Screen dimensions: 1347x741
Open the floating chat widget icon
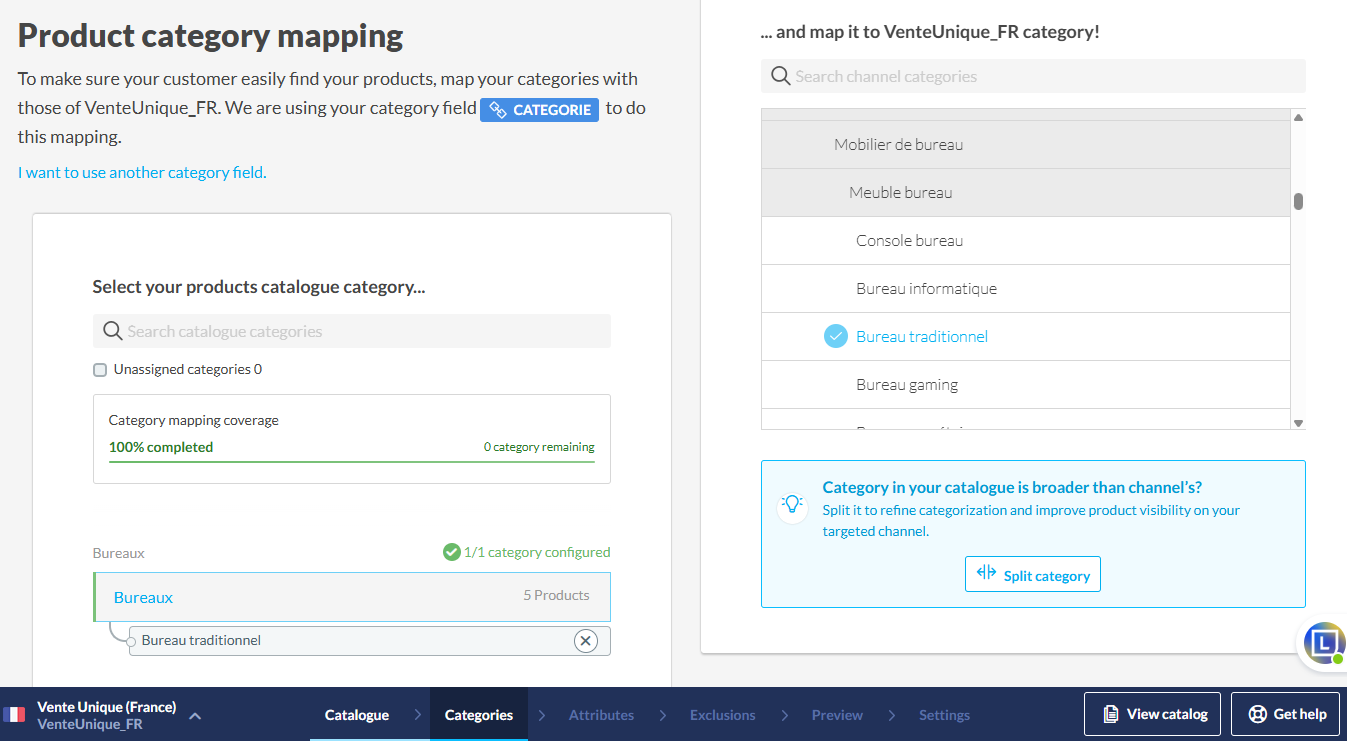point(1324,643)
